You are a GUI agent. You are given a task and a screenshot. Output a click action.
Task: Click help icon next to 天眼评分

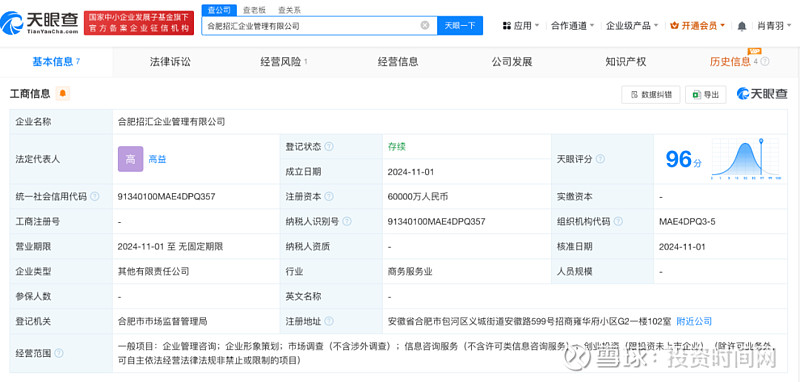pos(600,159)
